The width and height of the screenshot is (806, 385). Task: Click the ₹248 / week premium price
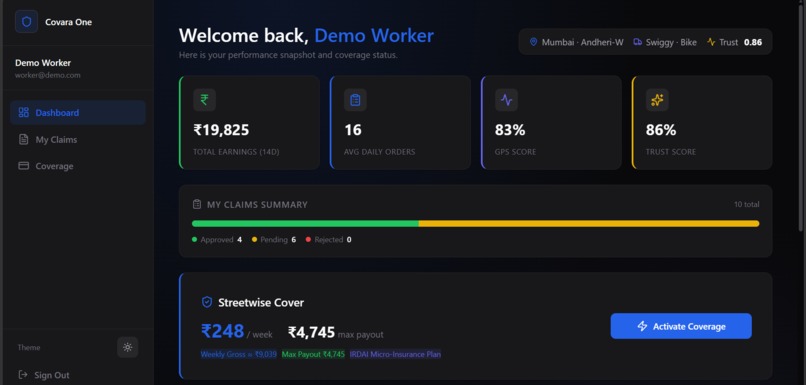236,332
